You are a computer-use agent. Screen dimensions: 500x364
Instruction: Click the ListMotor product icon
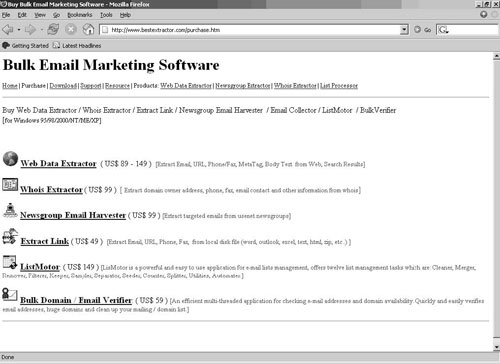click(10, 262)
